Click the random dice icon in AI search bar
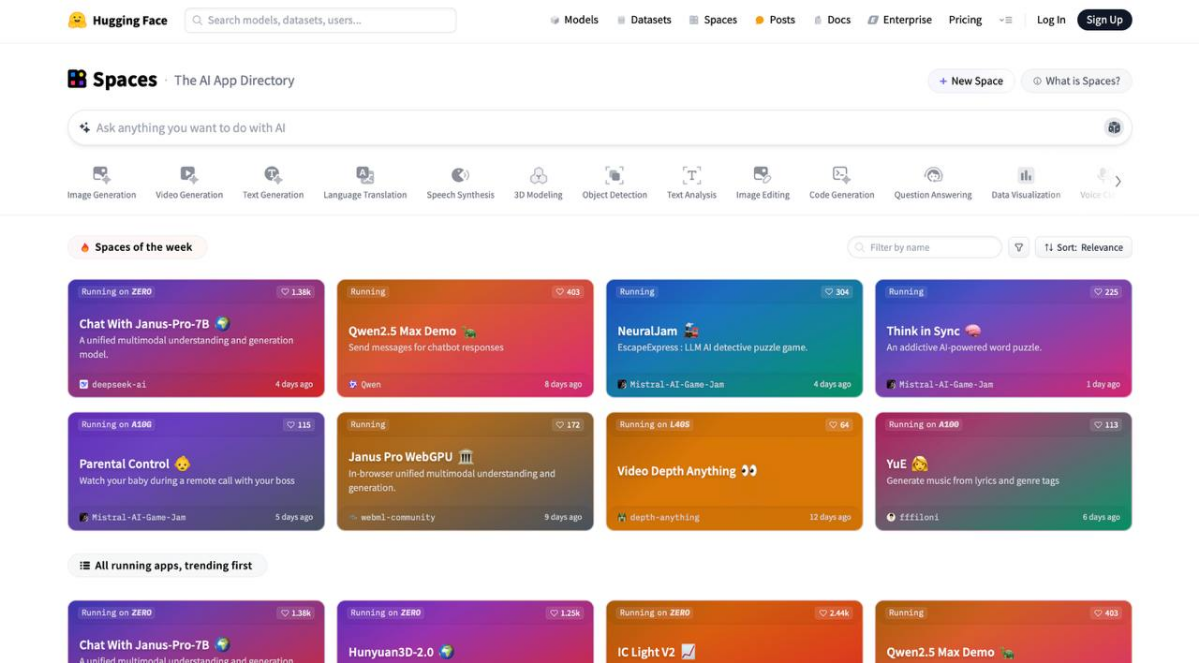This screenshot has height=663, width=1199. coord(1114,128)
